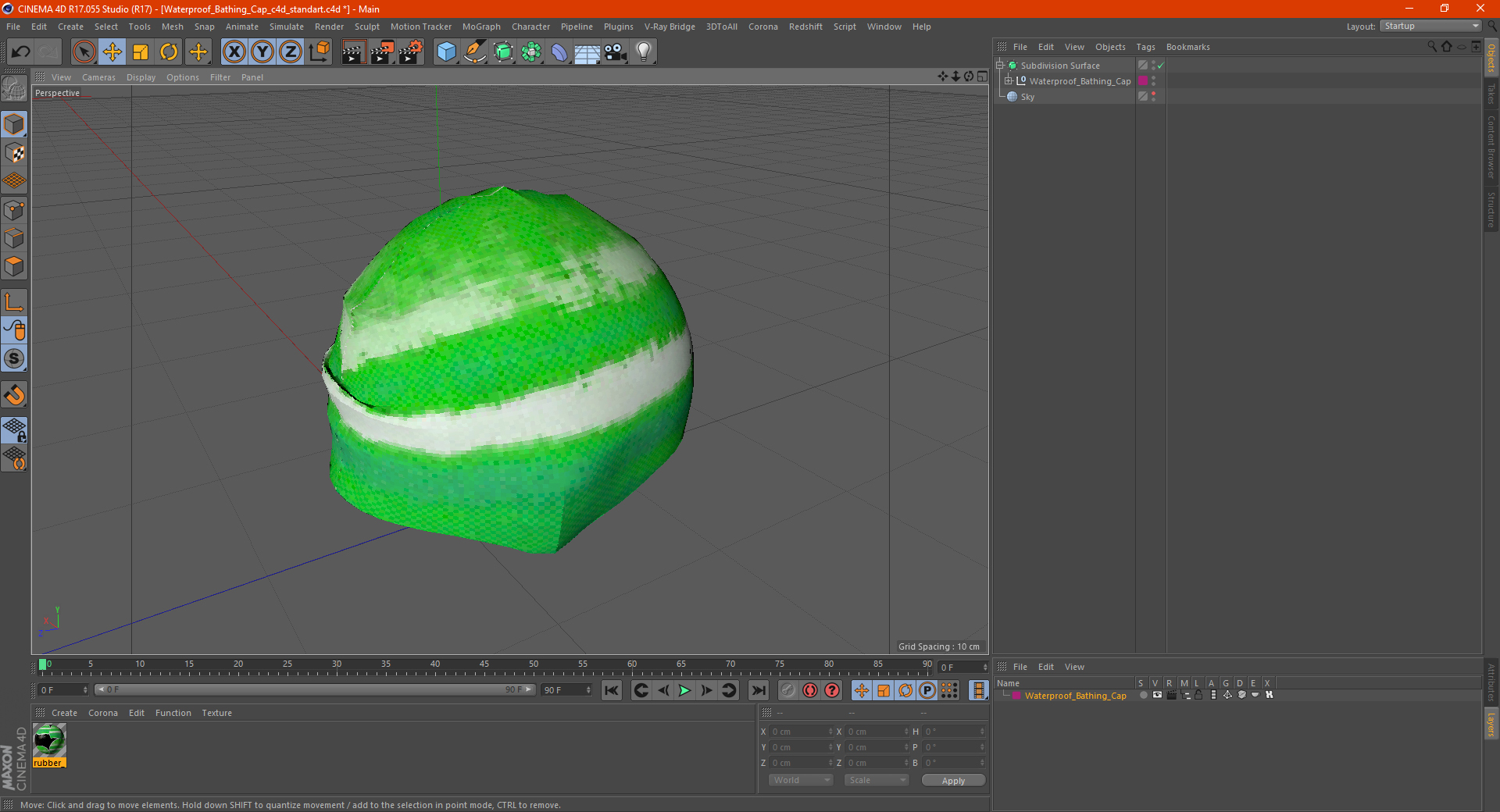The height and width of the screenshot is (812, 1500).
Task: Open material manager Texture menu
Action: tap(216, 713)
